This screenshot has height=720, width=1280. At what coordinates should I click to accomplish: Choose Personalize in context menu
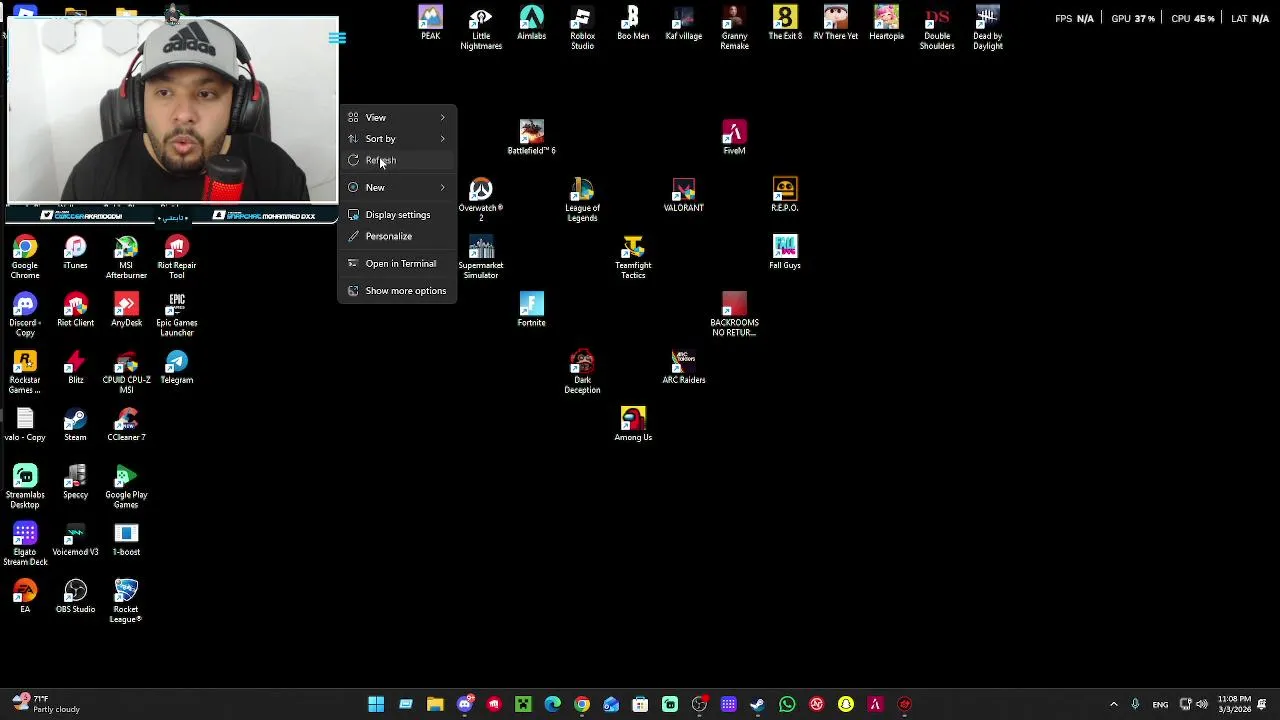coord(397,236)
